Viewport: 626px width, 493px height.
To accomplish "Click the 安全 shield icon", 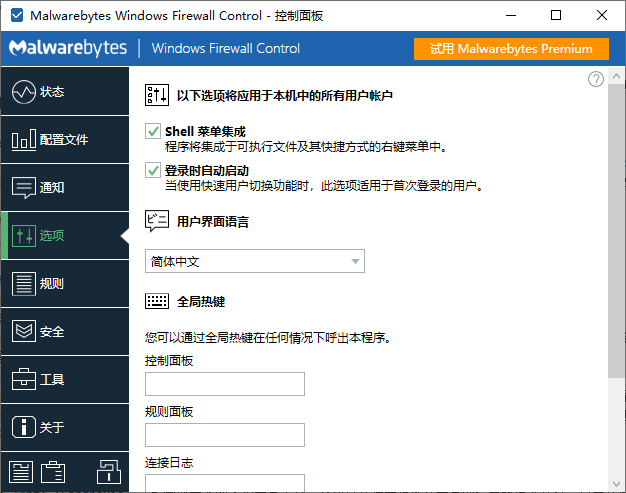I will pos(24,331).
